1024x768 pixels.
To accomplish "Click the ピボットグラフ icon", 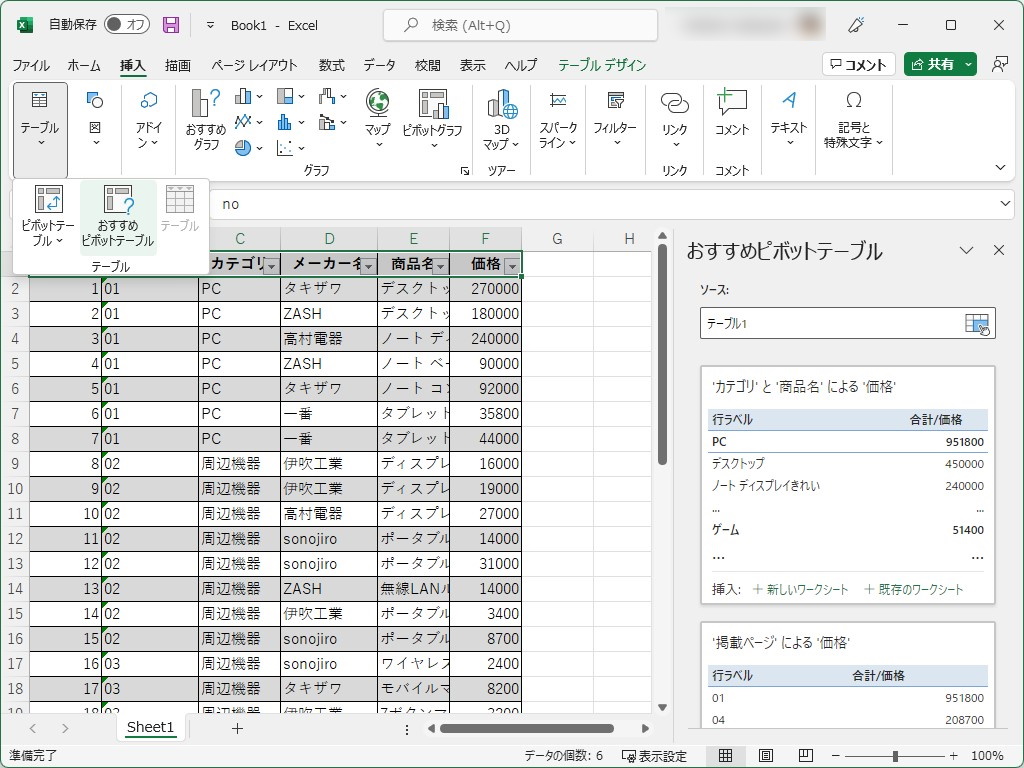I will (432, 118).
